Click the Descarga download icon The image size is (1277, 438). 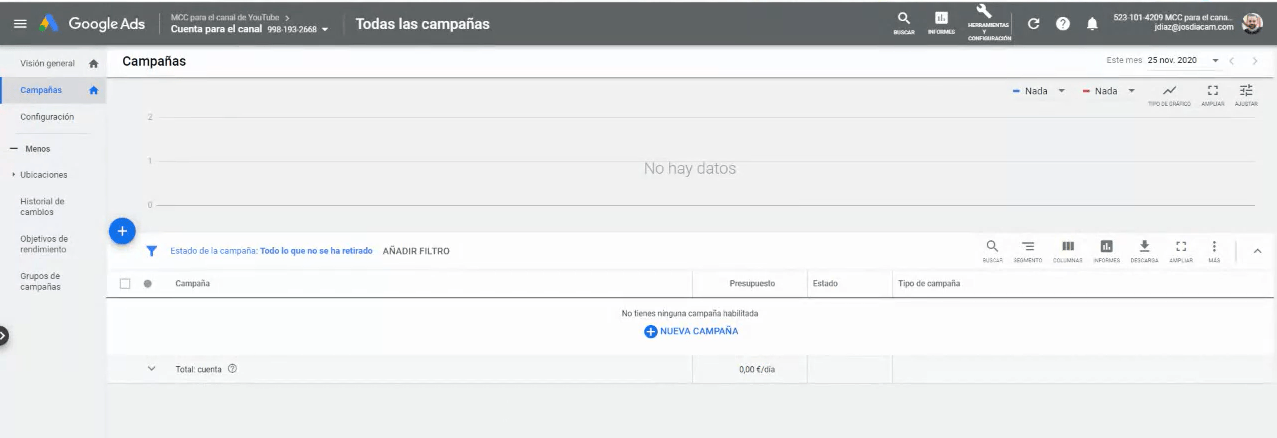pyautogui.click(x=1144, y=250)
